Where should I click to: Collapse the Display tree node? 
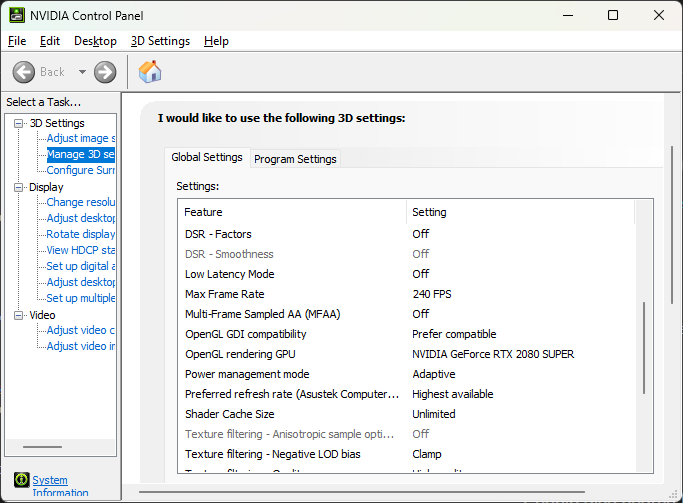click(x=19, y=187)
